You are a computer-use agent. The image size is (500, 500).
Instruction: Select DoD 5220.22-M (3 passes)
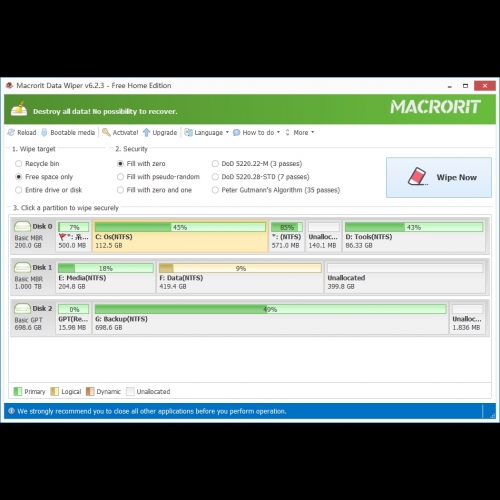257,163
